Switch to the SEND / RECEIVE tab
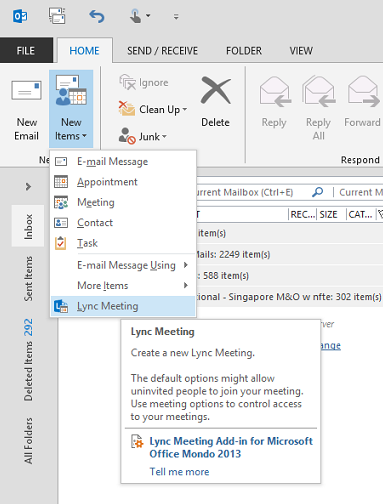The width and height of the screenshot is (383, 504). coord(162,51)
